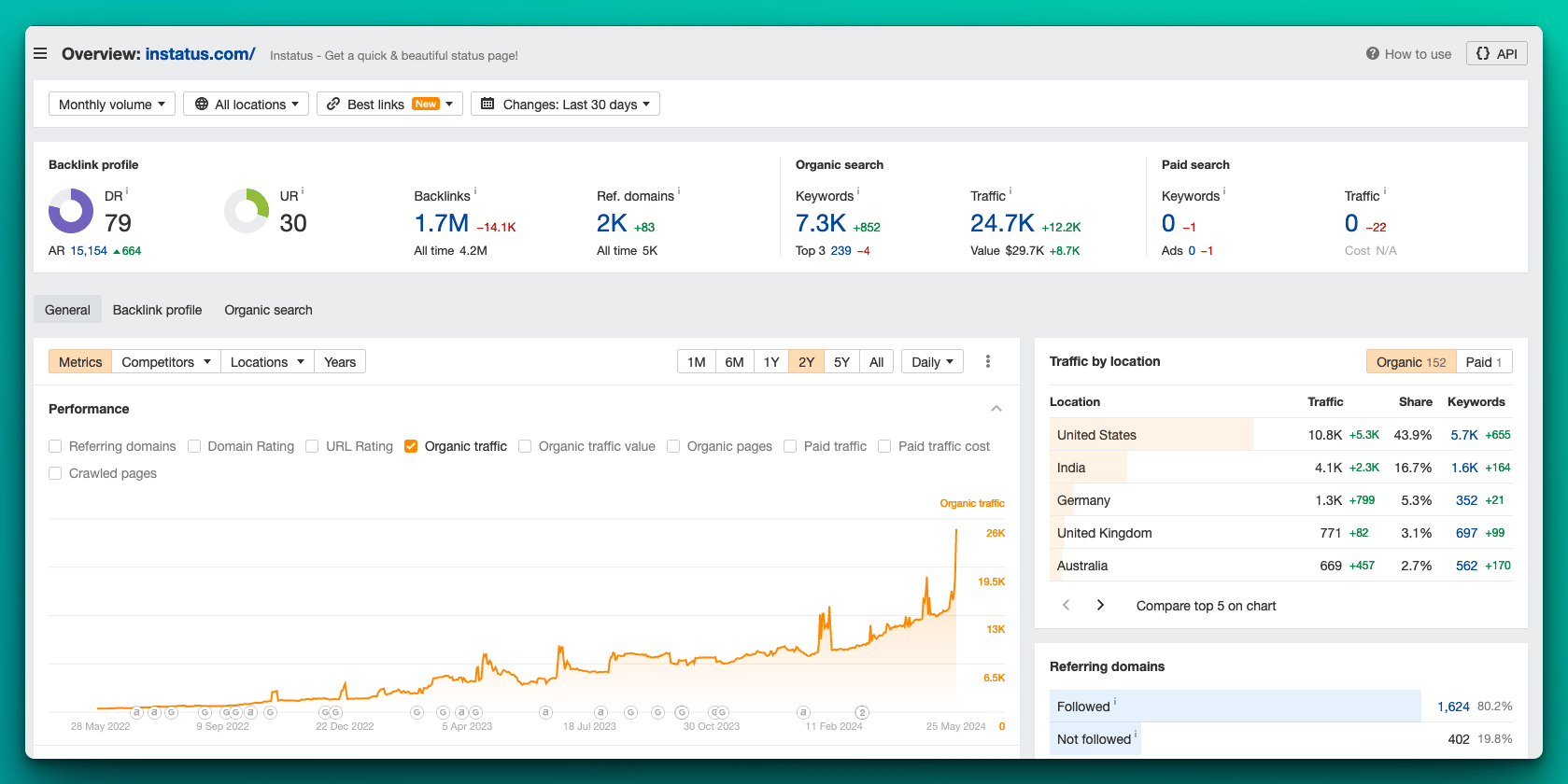Open the 7.3K organic keywords link
Image resolution: width=1568 pixels, height=784 pixels.
click(821, 223)
